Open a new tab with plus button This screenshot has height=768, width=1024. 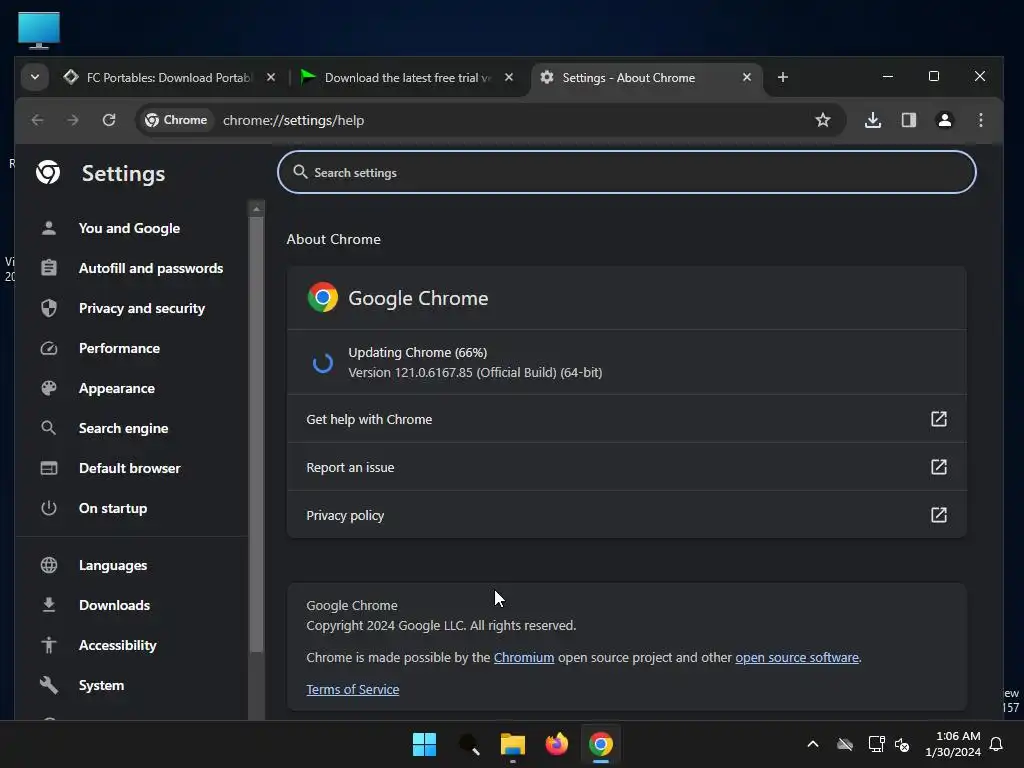point(782,77)
